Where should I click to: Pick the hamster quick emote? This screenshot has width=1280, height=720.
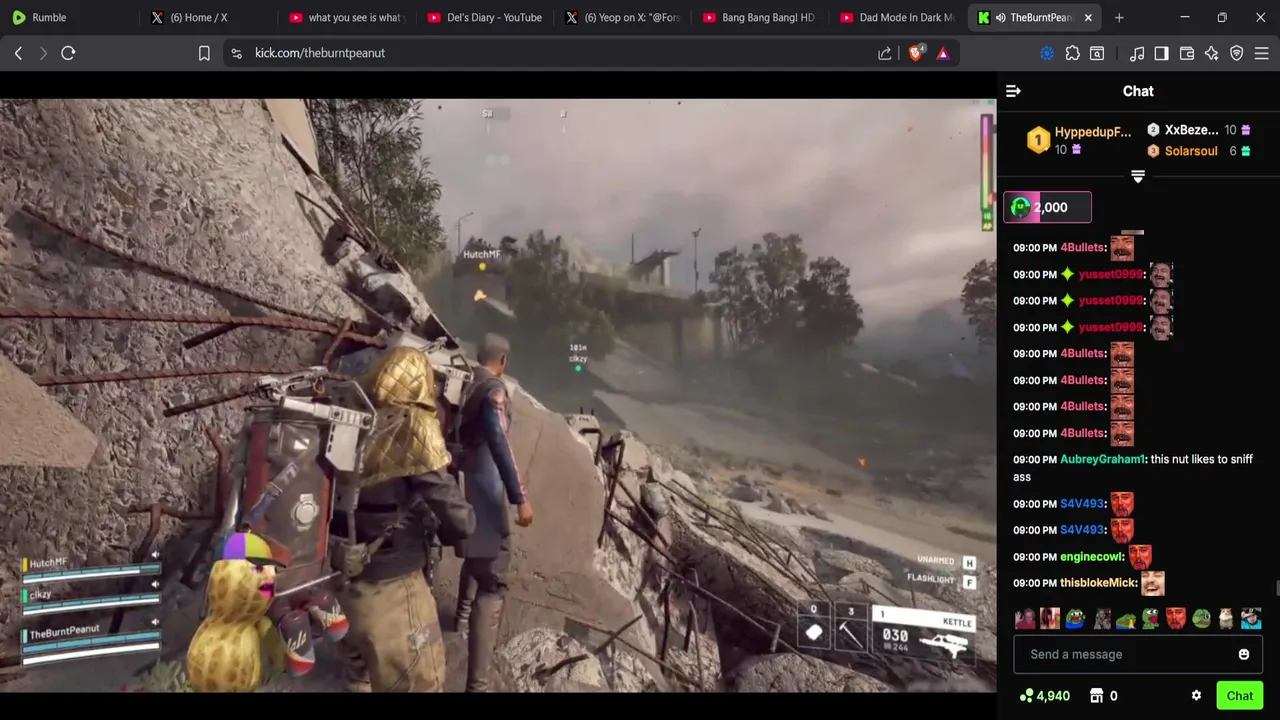click(x=1226, y=619)
